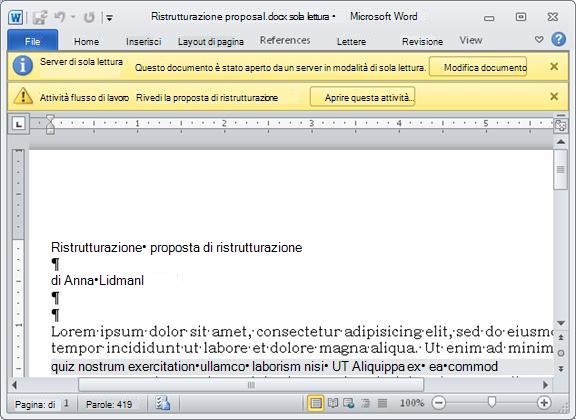Switch to the View tab
The height and width of the screenshot is (420, 576).
coord(471,40)
